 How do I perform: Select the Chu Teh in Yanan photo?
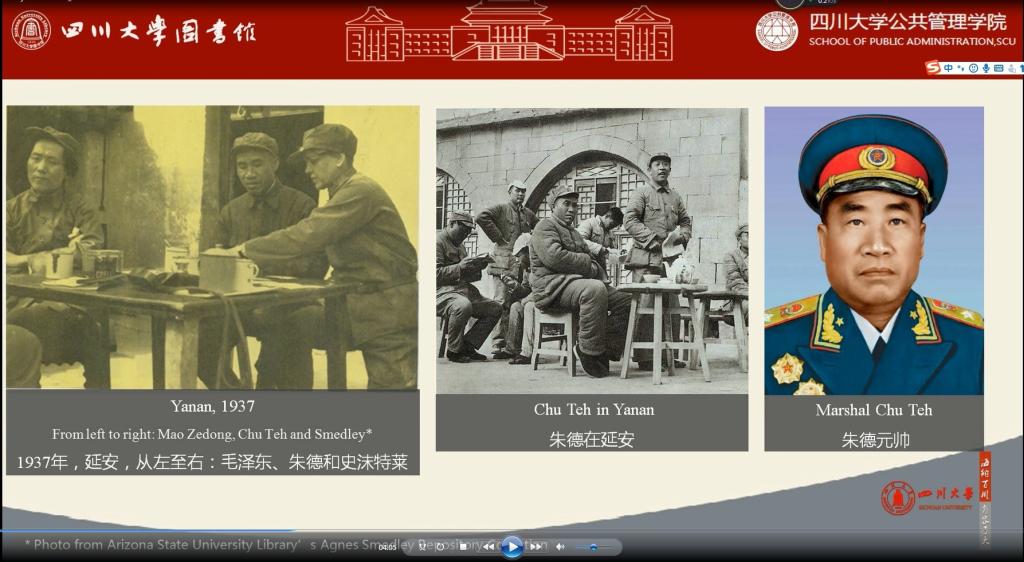pyautogui.click(x=592, y=251)
